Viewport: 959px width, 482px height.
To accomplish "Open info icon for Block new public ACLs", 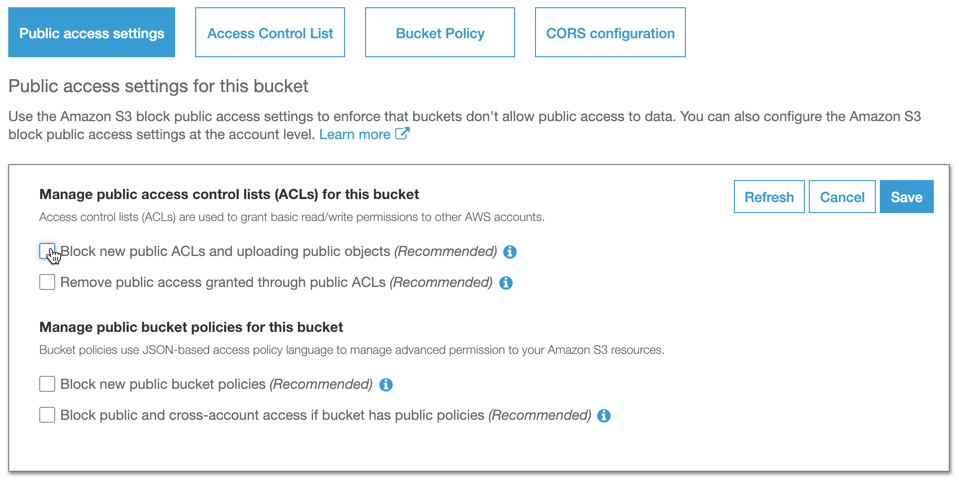I will pyautogui.click(x=510, y=252).
